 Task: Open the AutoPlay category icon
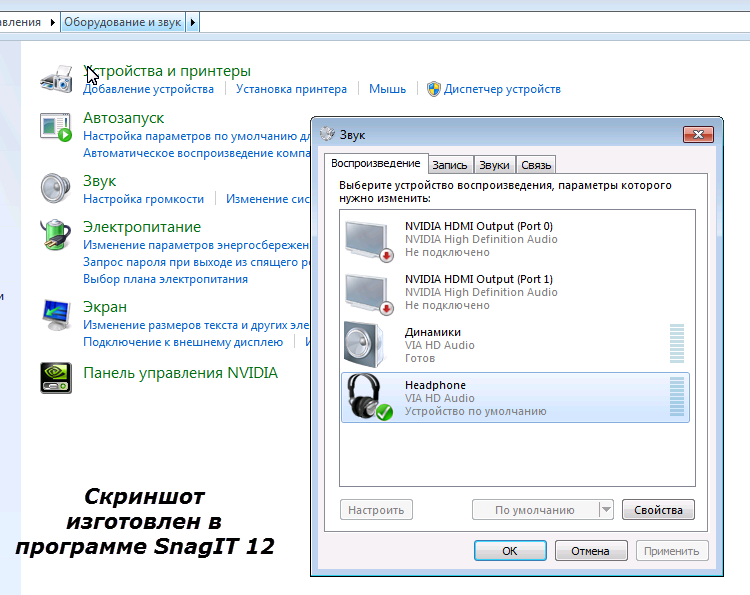click(x=57, y=127)
